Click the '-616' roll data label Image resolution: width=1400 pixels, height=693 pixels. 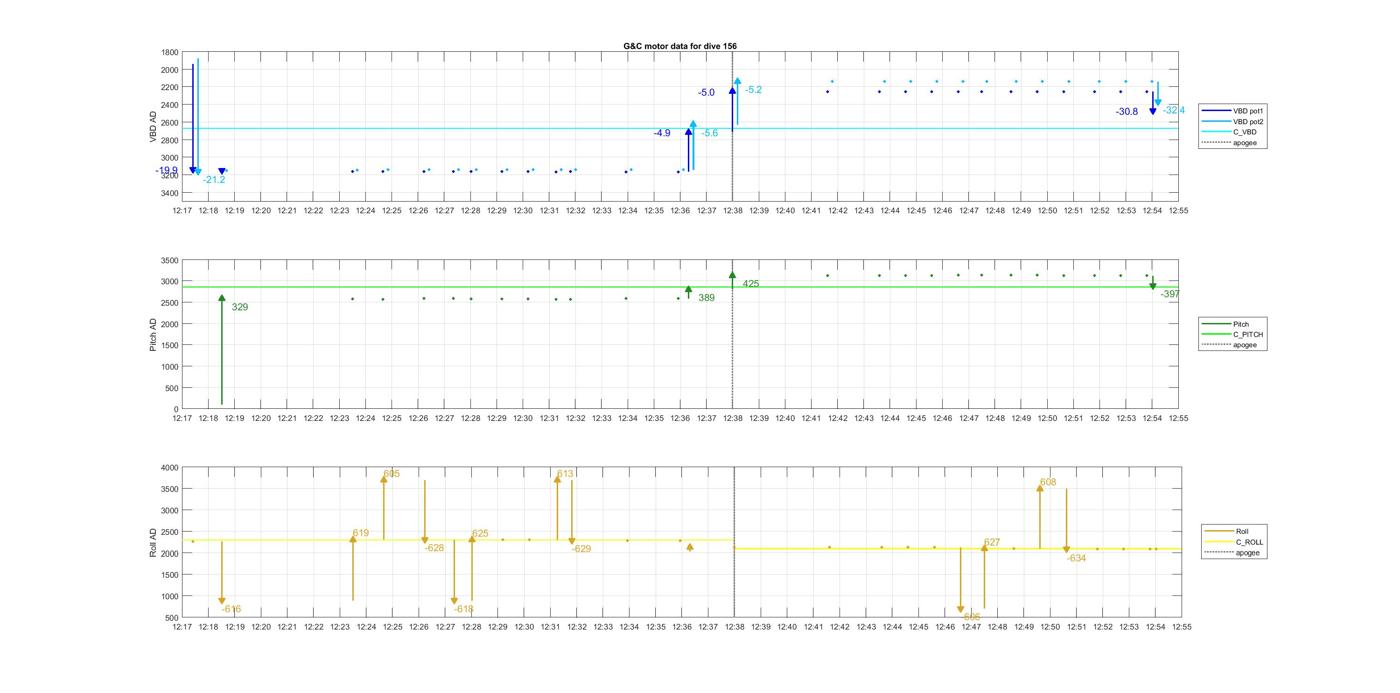pos(231,609)
